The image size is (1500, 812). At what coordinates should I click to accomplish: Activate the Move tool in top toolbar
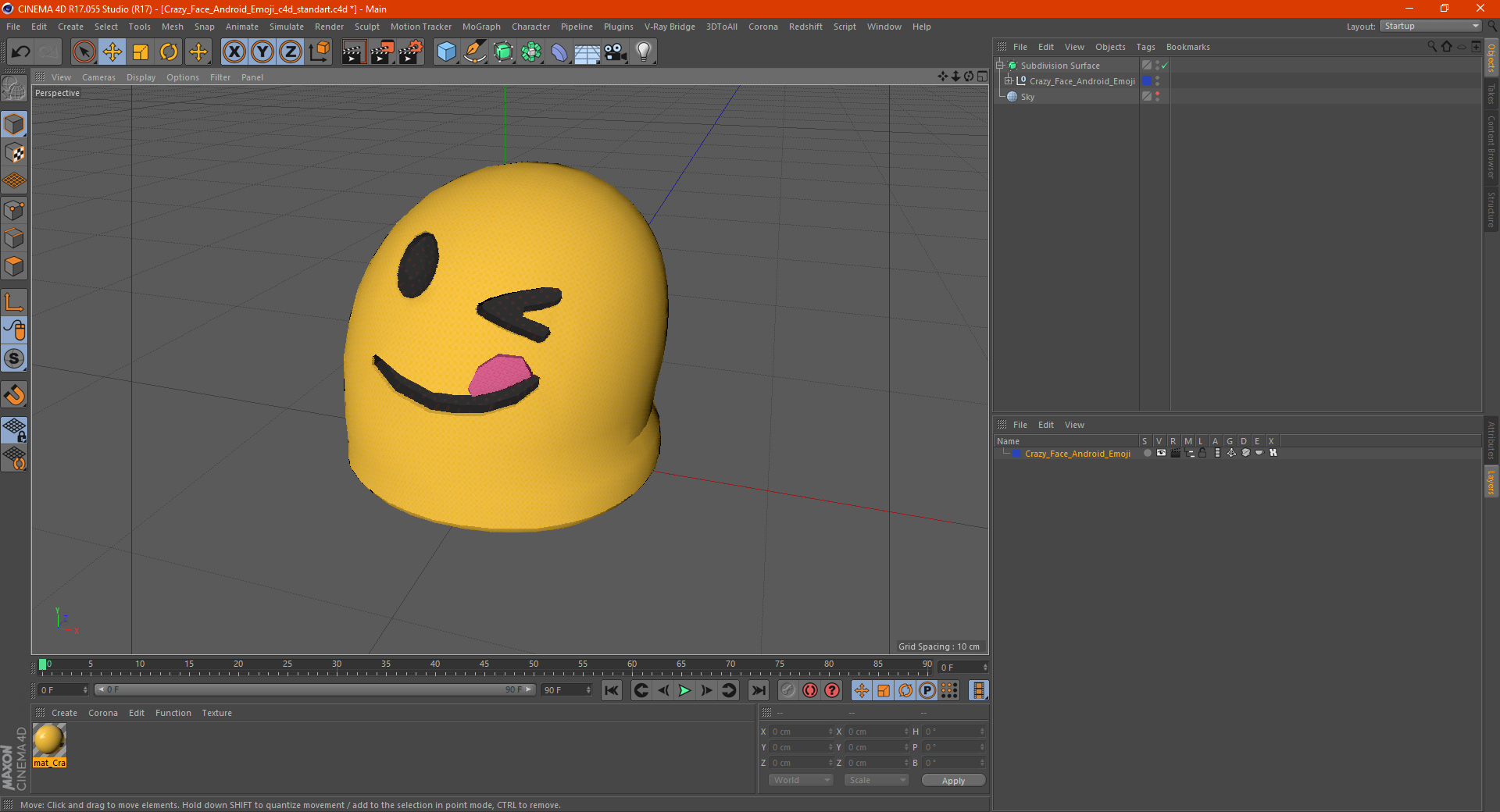coord(112,52)
